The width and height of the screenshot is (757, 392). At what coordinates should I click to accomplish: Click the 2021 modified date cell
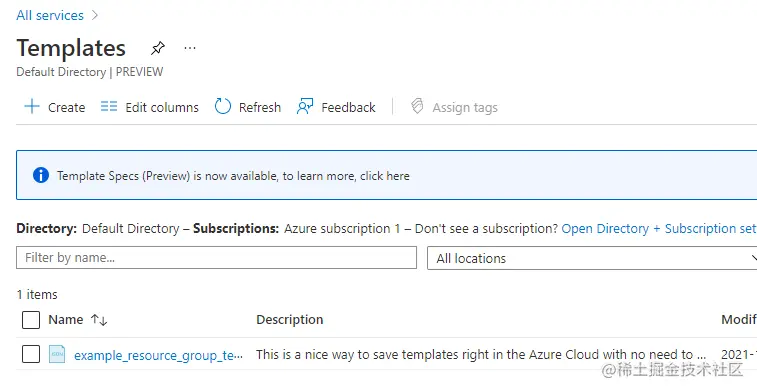click(739, 354)
